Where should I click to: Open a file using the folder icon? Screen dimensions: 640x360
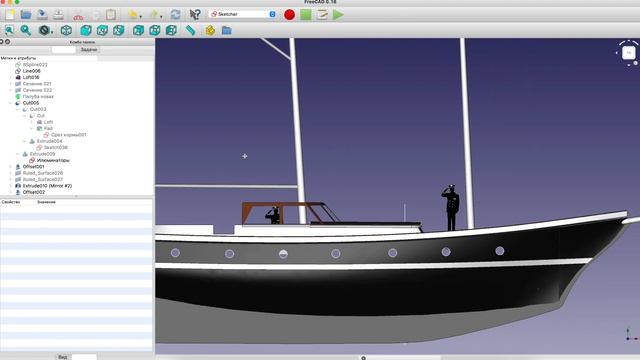coord(26,15)
